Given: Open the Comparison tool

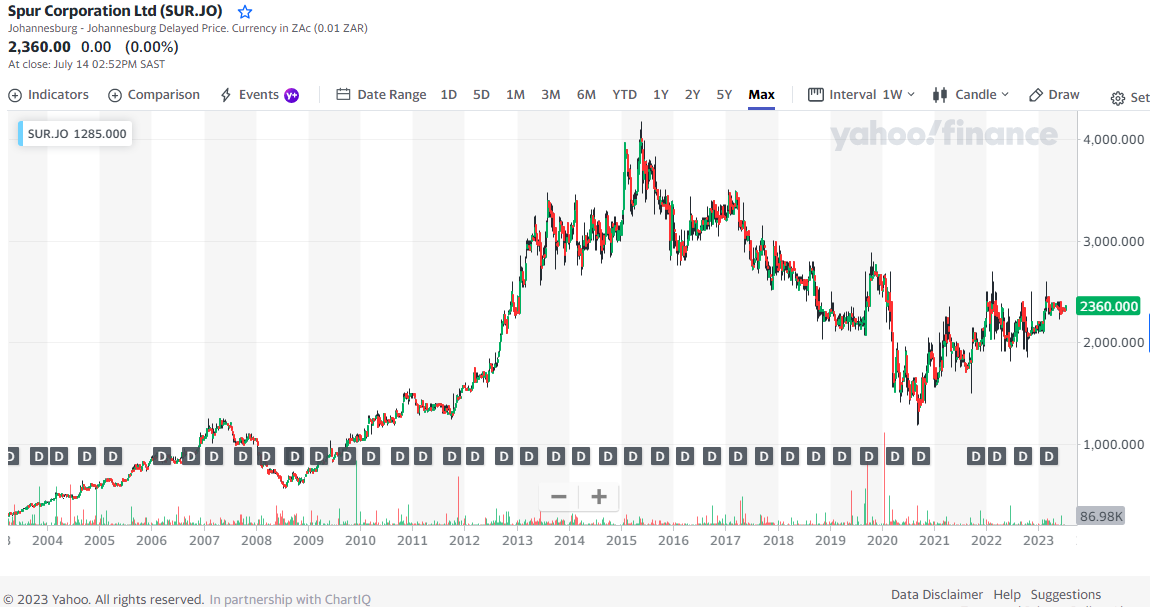Looking at the screenshot, I should 154,95.
